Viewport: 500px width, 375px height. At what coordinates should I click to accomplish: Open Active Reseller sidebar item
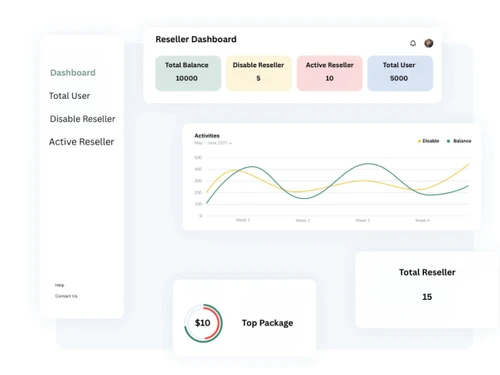click(x=81, y=142)
